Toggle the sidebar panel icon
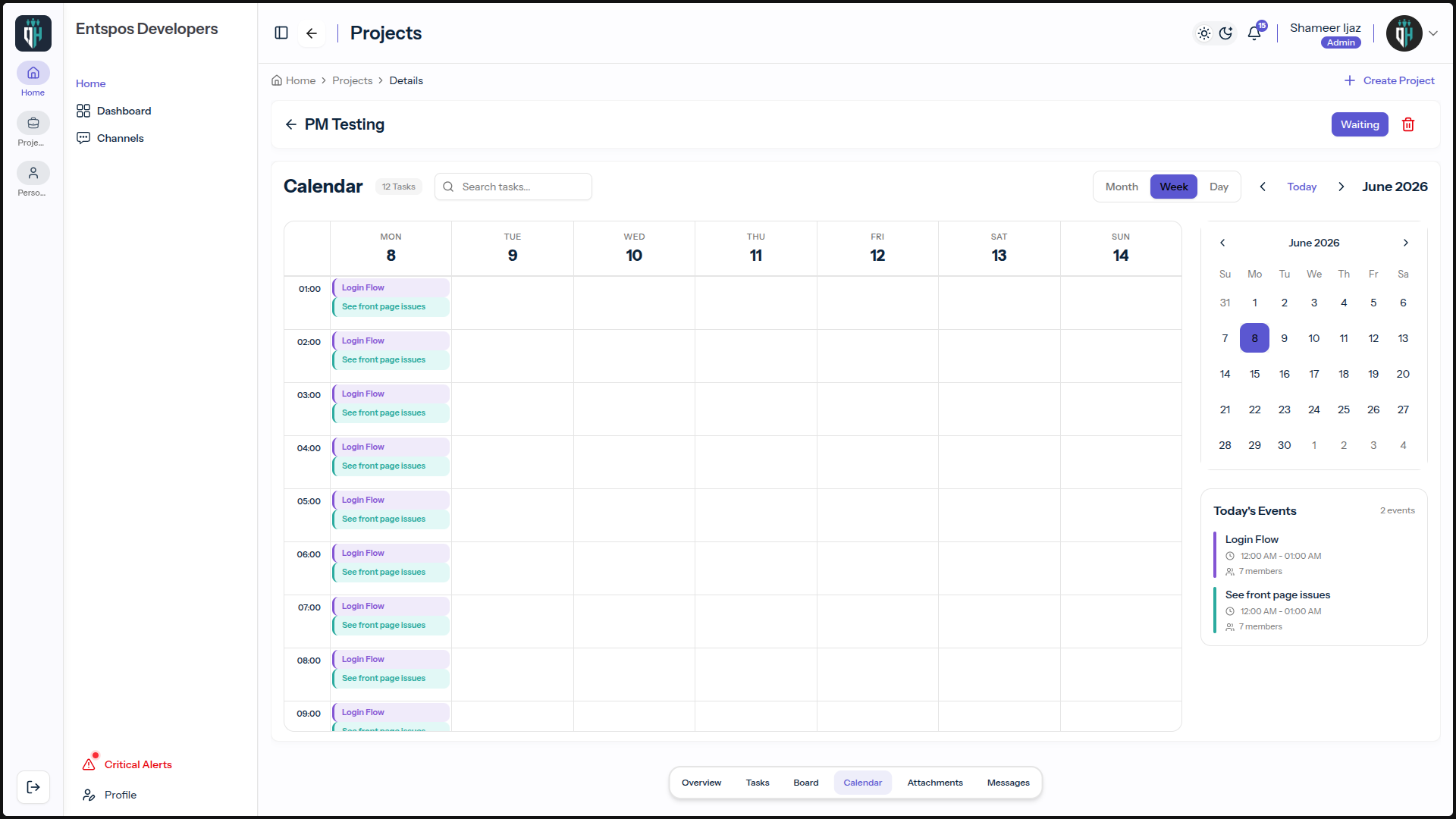The image size is (1456, 819). 281,33
